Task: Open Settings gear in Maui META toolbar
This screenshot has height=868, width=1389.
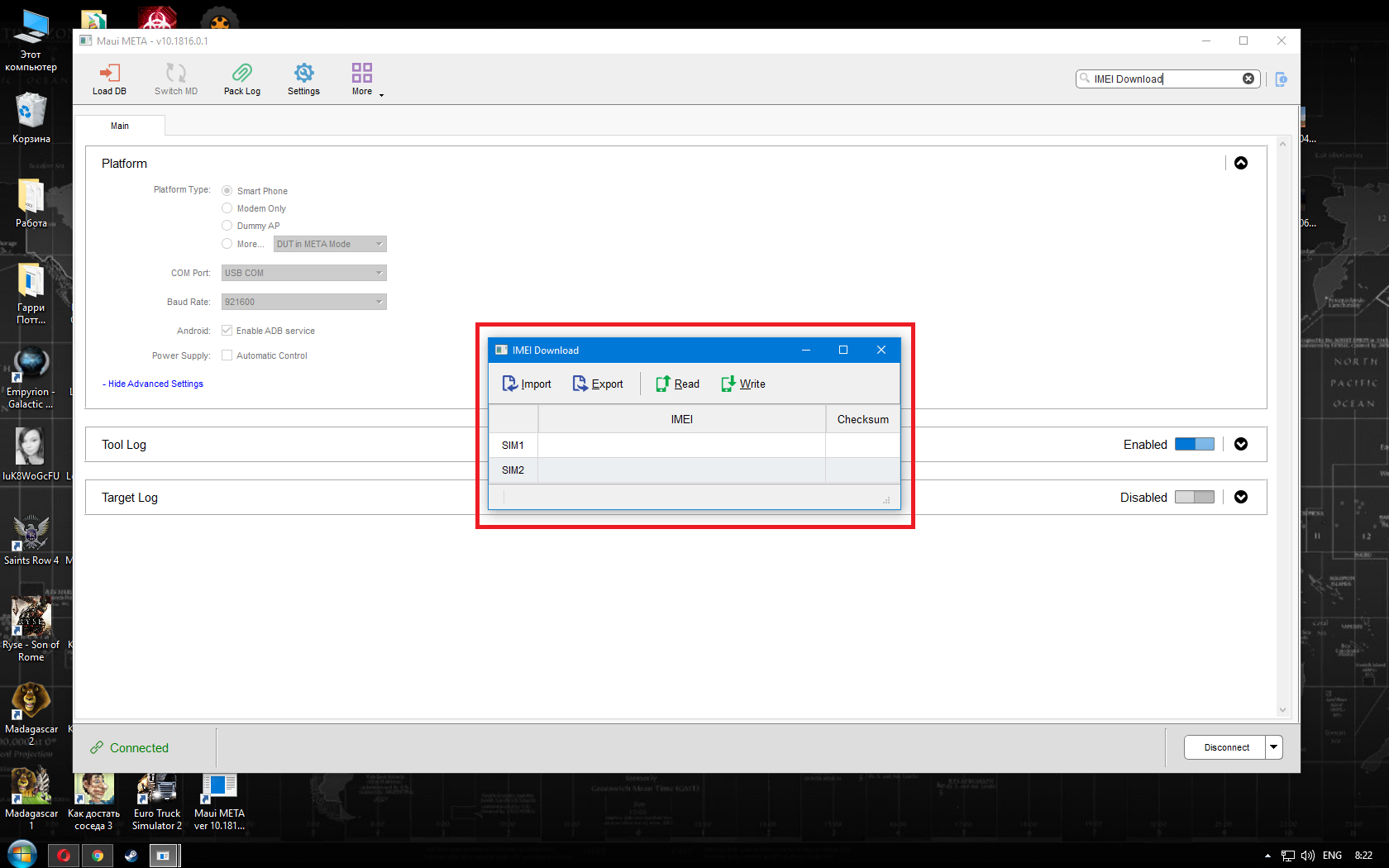Action: click(303, 79)
